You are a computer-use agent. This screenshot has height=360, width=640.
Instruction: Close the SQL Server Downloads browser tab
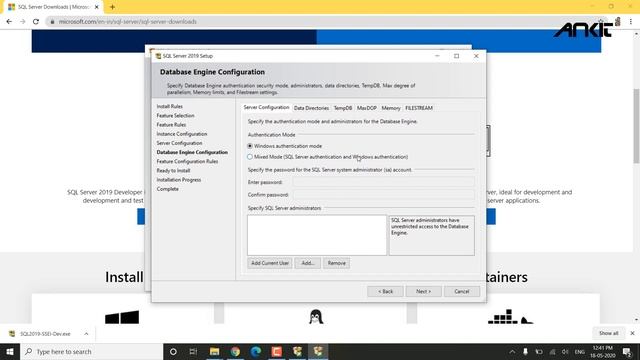(97, 7)
